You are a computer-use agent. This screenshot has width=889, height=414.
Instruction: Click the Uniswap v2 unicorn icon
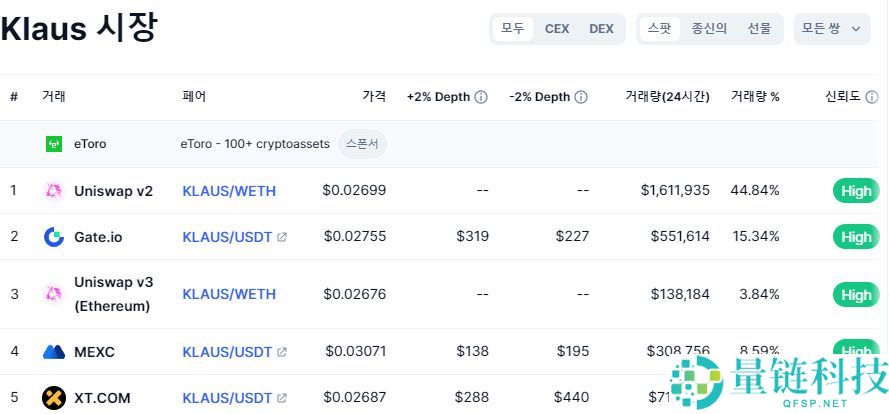54,191
